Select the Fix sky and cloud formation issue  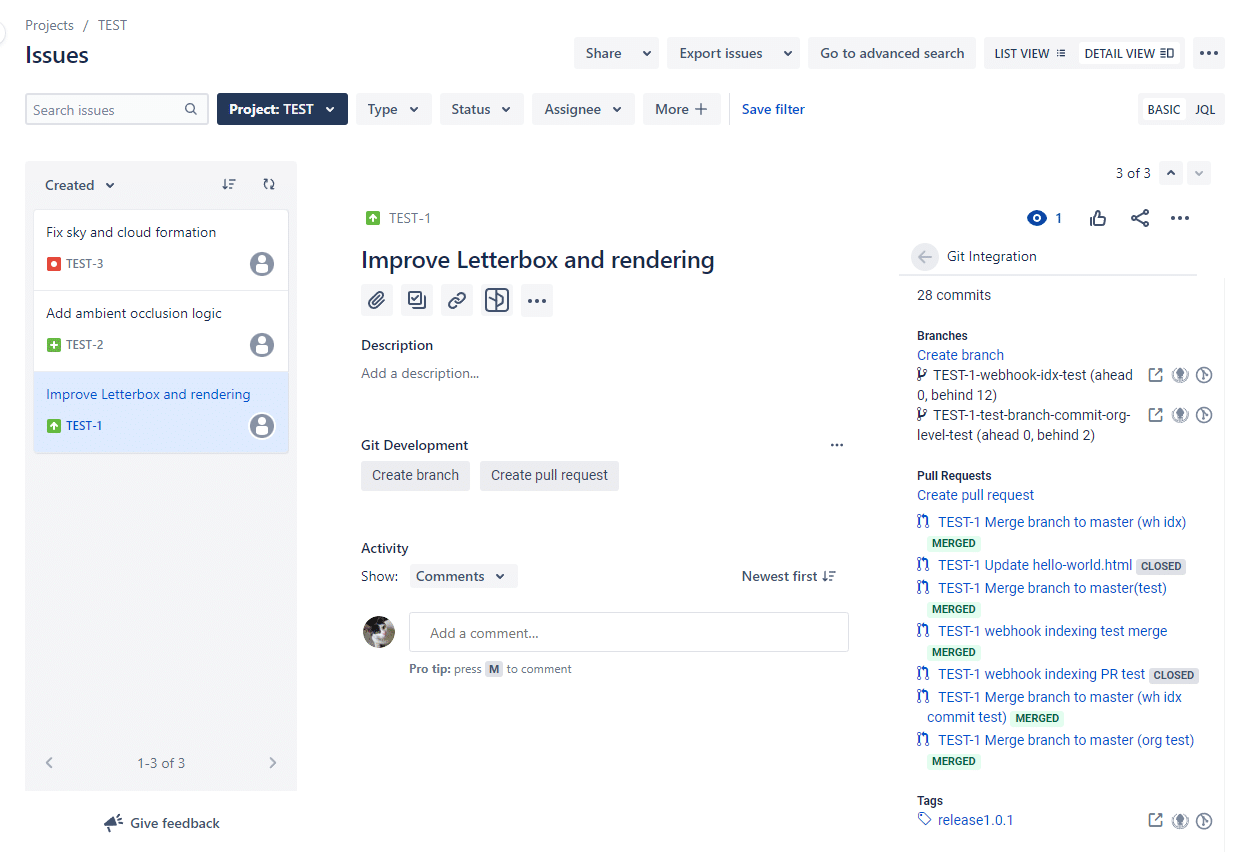click(x=131, y=232)
